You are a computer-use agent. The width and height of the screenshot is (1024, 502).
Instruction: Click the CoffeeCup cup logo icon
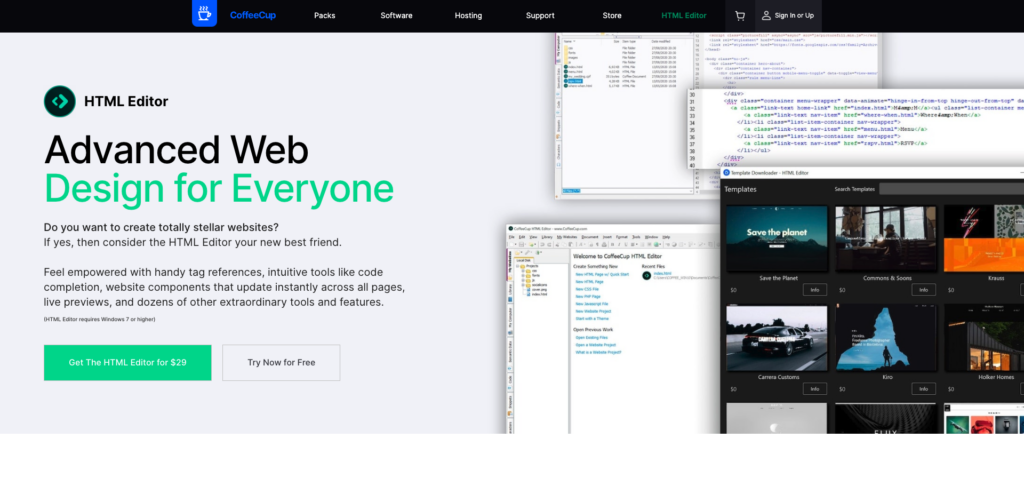[x=204, y=15]
